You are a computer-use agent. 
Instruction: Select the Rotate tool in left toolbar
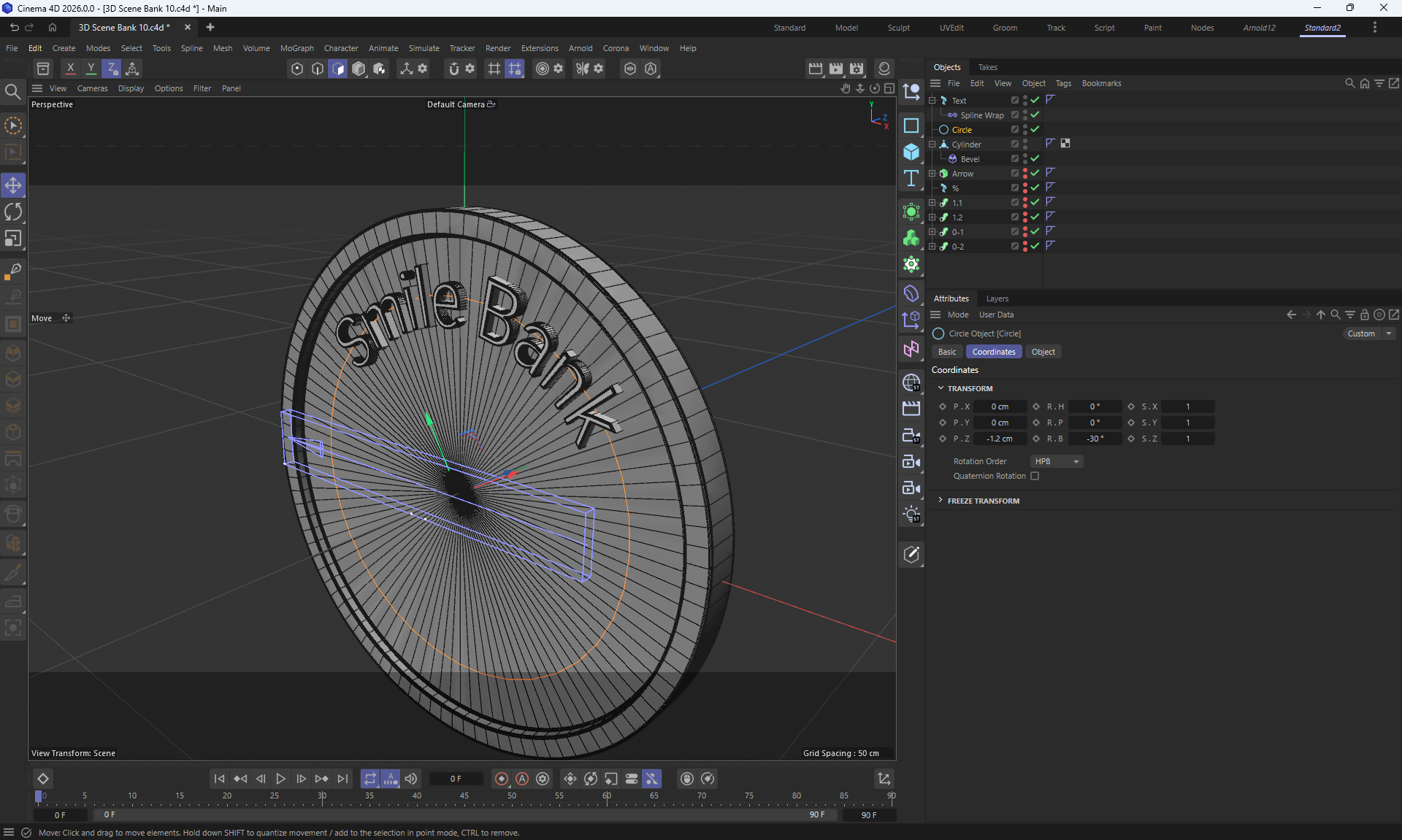13,212
